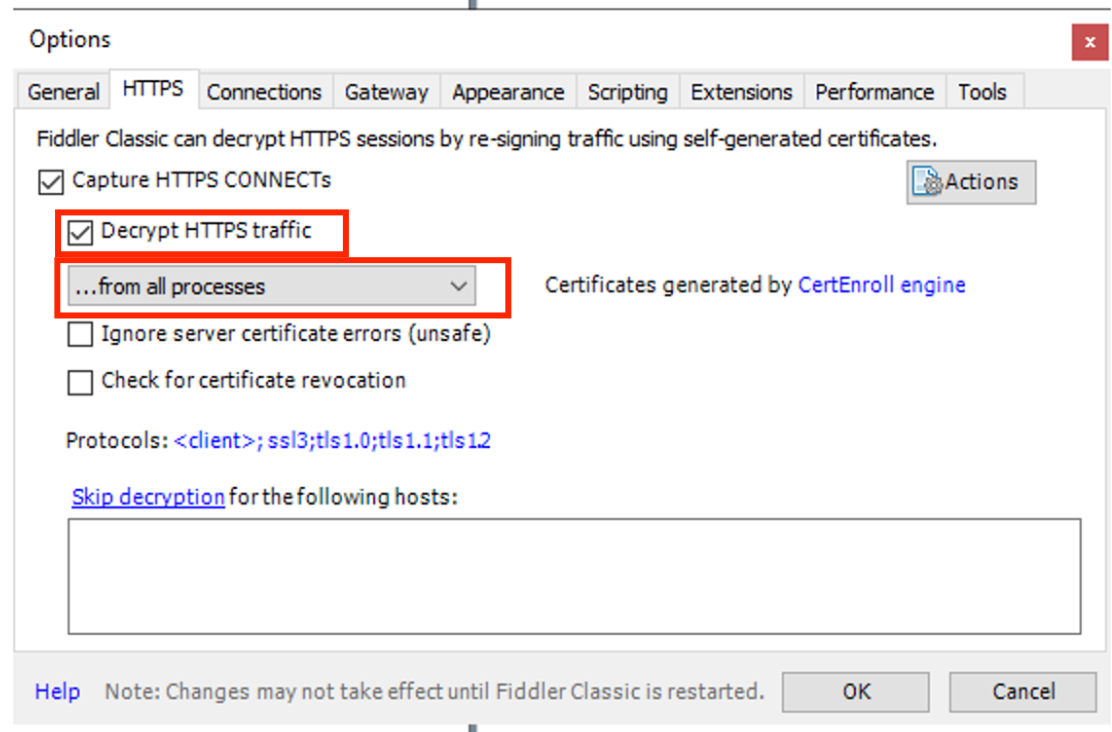Confirm settings with OK
This screenshot has height=732, width=1112.
855,691
